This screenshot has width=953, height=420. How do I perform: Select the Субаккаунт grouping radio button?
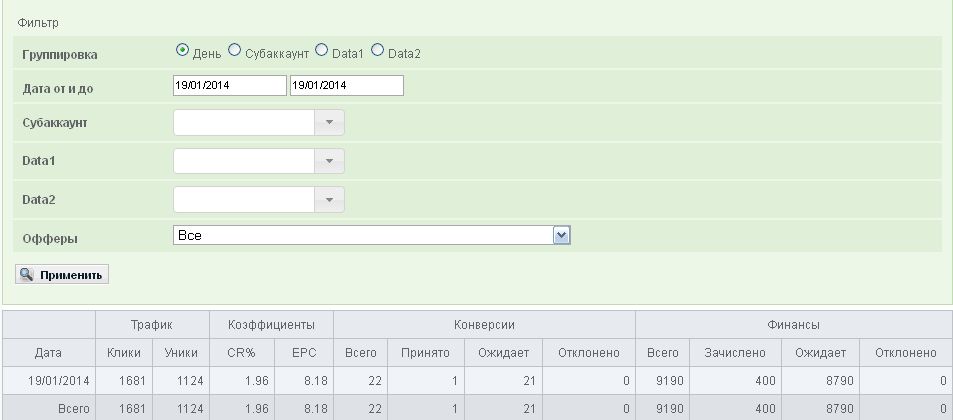click(235, 50)
